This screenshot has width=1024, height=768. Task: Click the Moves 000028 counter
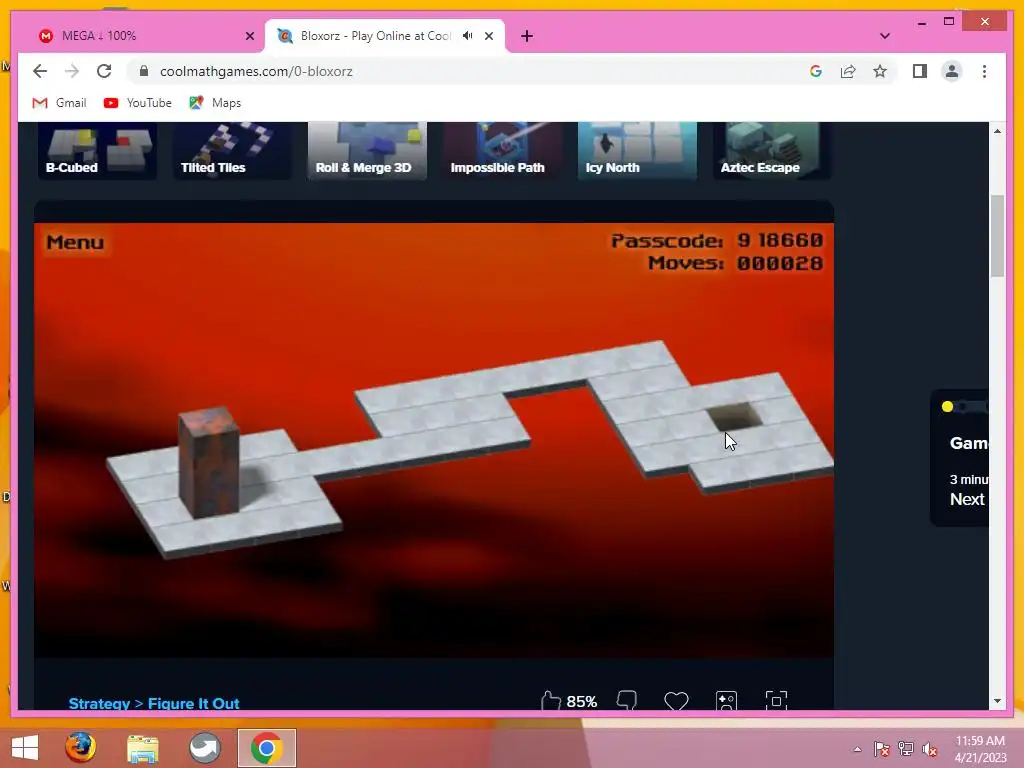735,263
